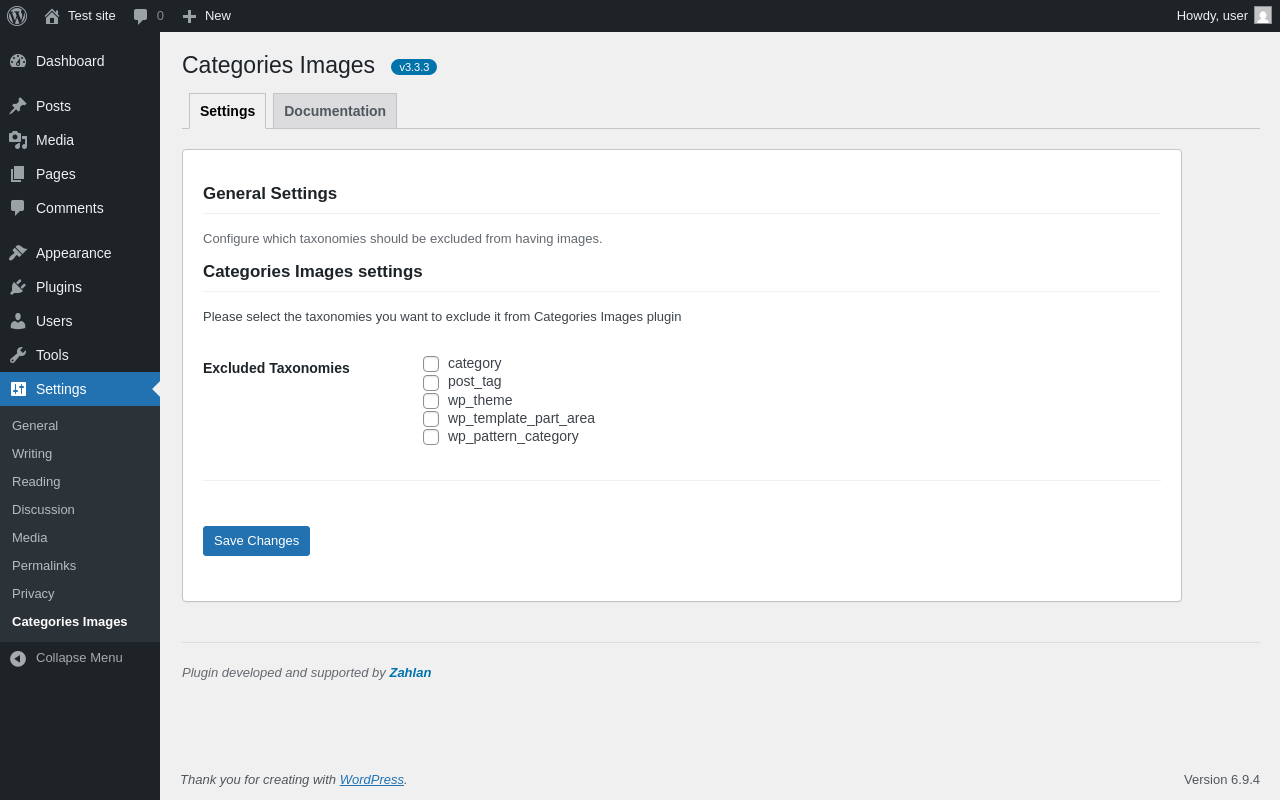Switch to the Documentation tab
Screen dimensions: 1280x800
click(x=335, y=111)
